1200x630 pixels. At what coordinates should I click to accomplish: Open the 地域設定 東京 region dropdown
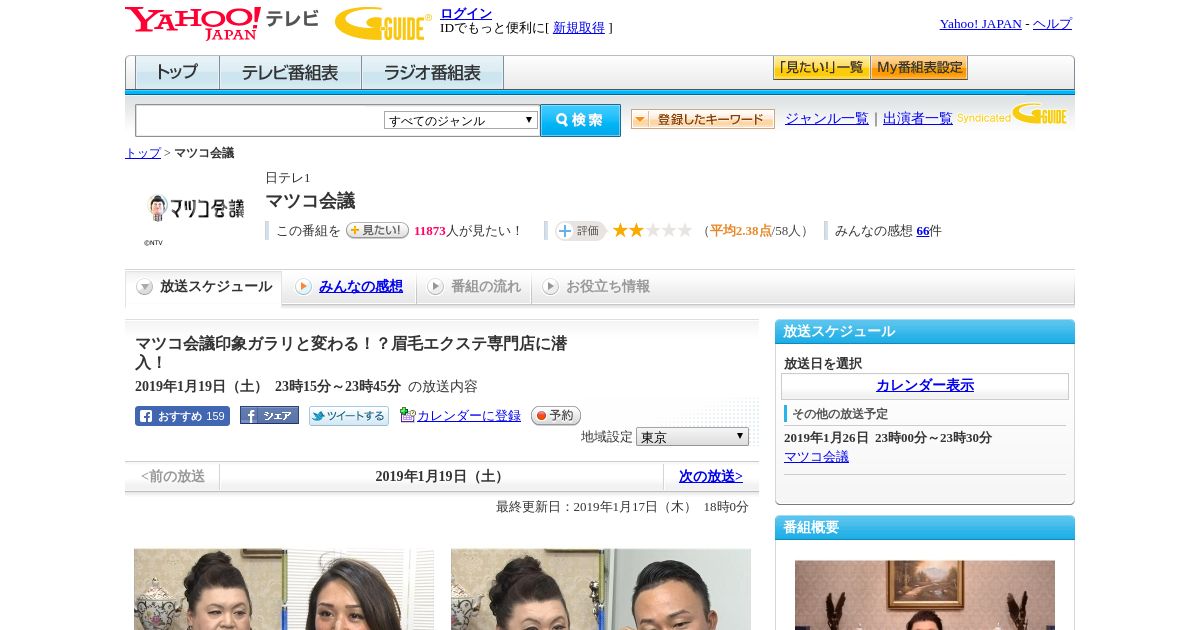pos(692,437)
